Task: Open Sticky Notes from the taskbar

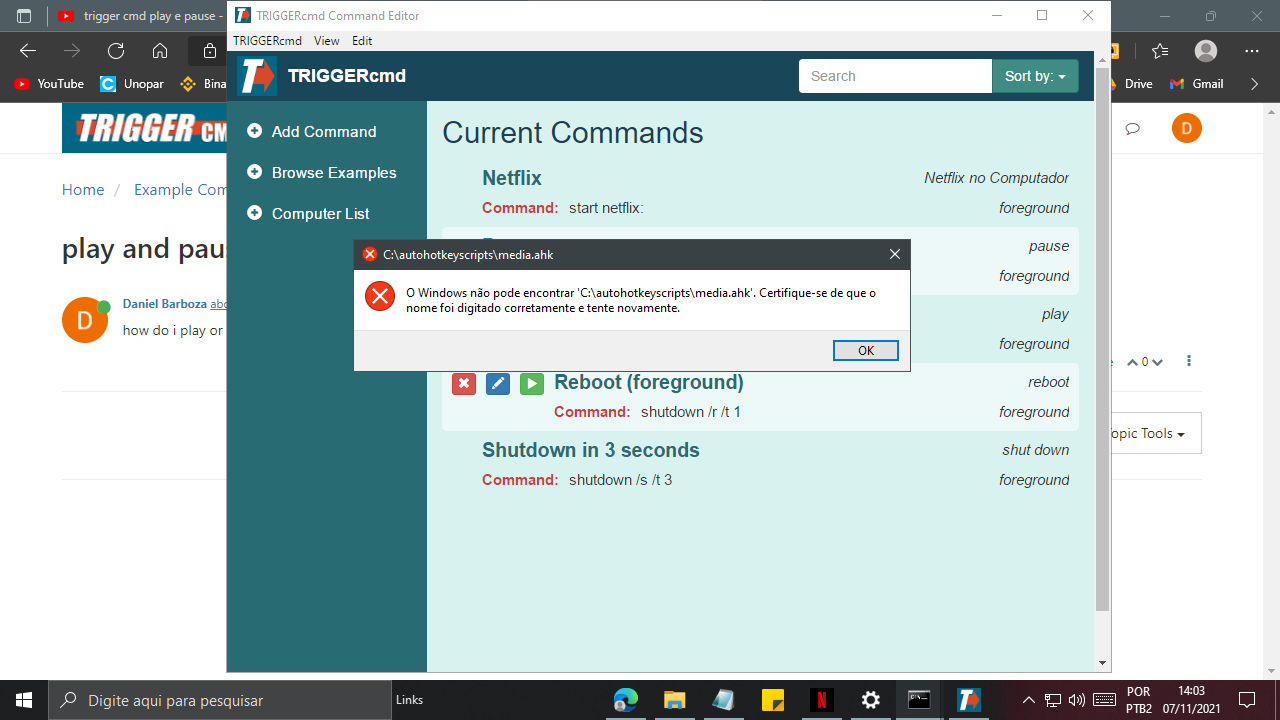Action: pyautogui.click(x=772, y=700)
